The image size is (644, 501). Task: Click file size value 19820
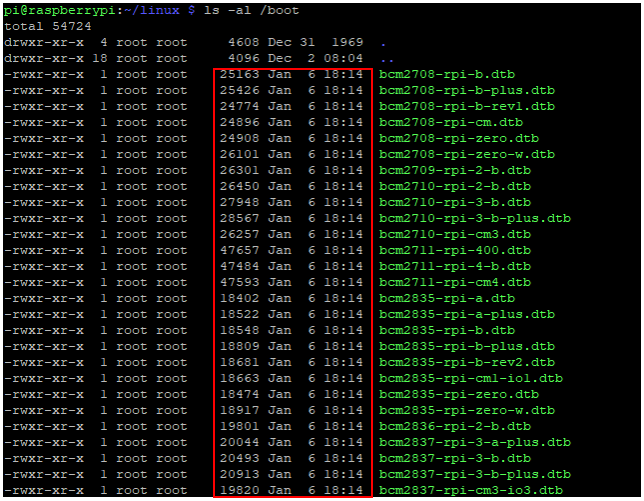point(239,491)
